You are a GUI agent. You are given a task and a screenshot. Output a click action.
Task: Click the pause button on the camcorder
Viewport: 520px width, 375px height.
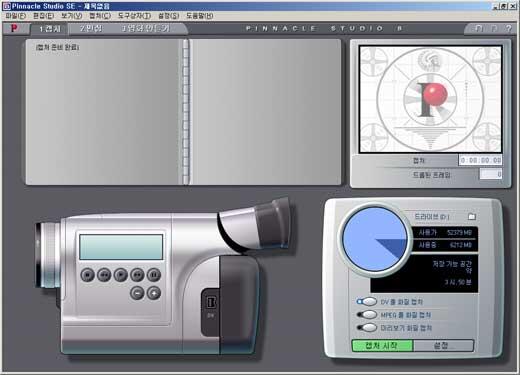point(154,275)
